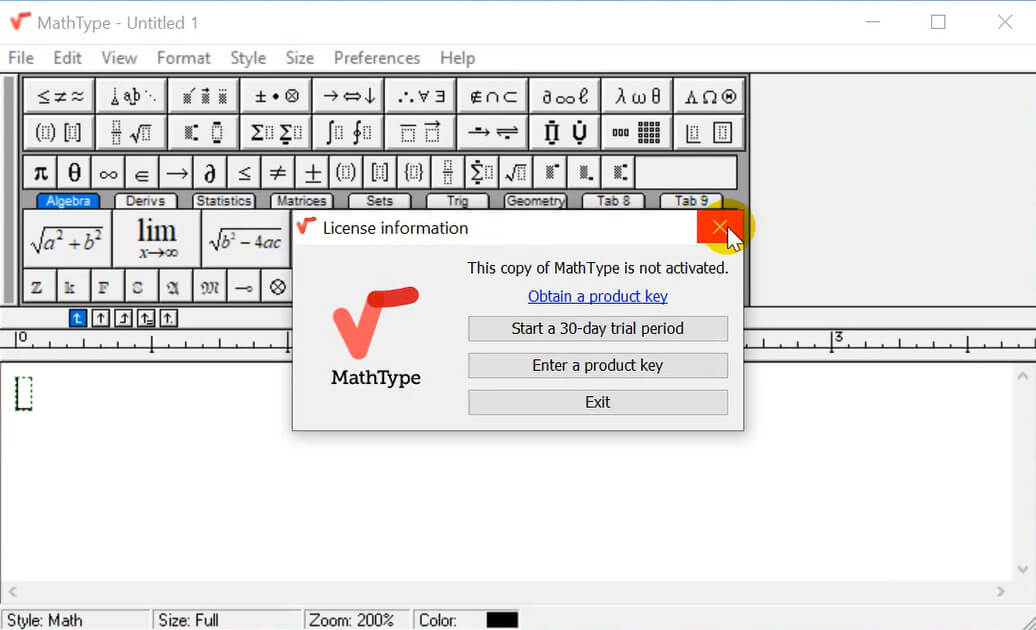Open the Edit menu
This screenshot has width=1036, height=630.
pyautogui.click(x=67, y=58)
